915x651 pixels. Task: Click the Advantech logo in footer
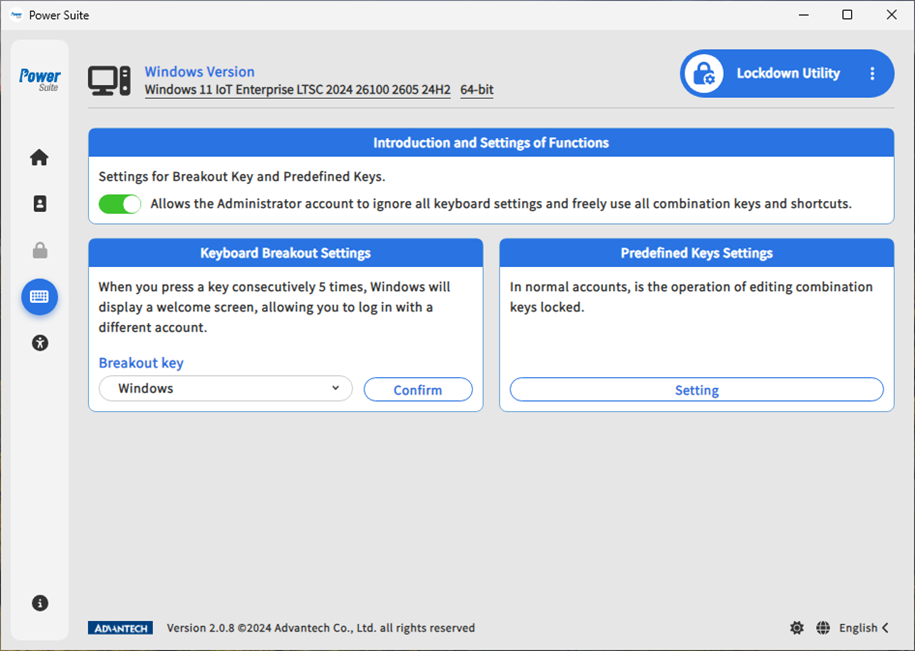120,628
